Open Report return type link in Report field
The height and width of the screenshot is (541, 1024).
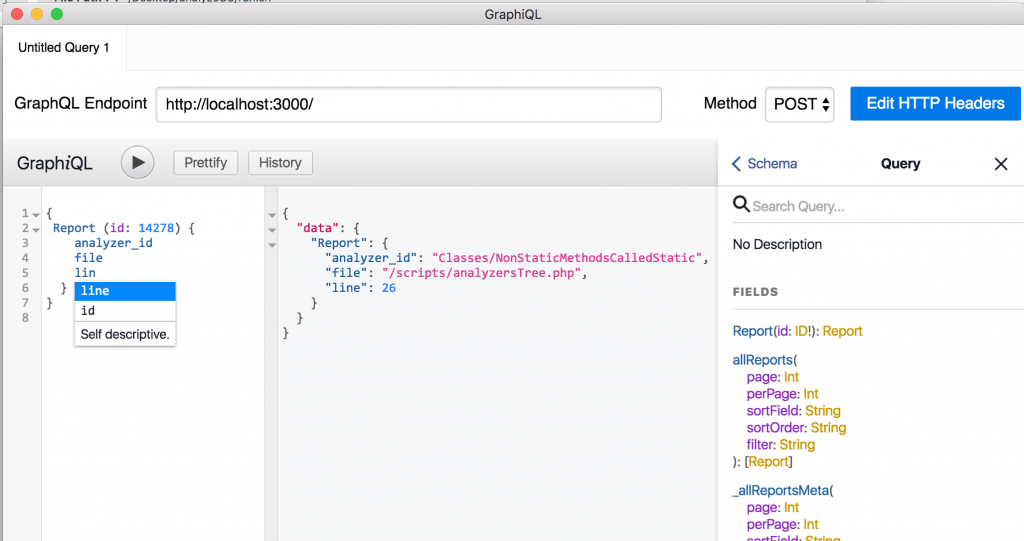(842, 331)
